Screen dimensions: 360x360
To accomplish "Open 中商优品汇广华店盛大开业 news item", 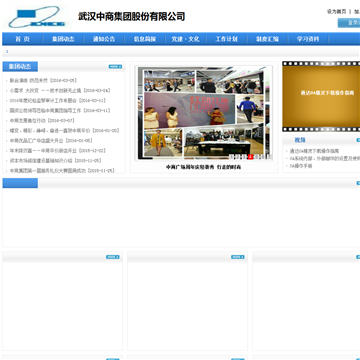I will coord(51,141).
